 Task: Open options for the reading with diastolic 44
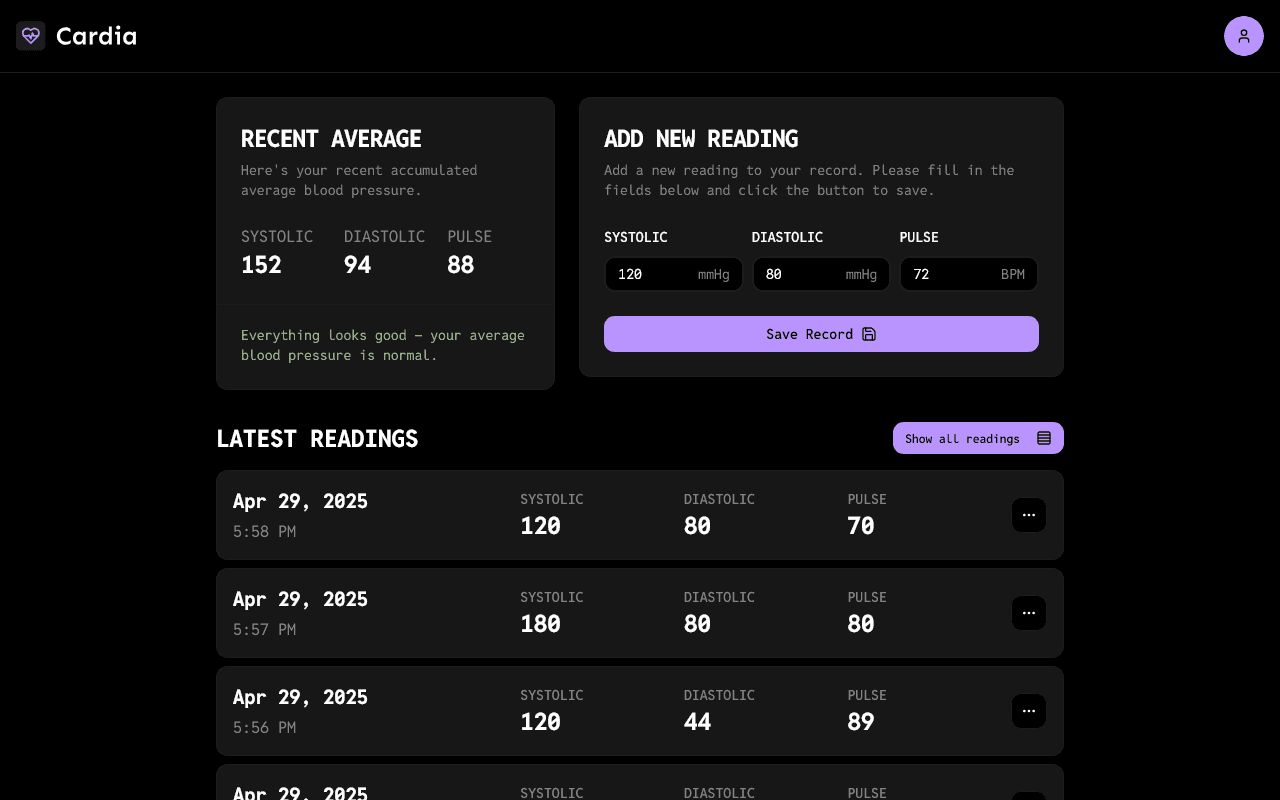pyautogui.click(x=1029, y=710)
